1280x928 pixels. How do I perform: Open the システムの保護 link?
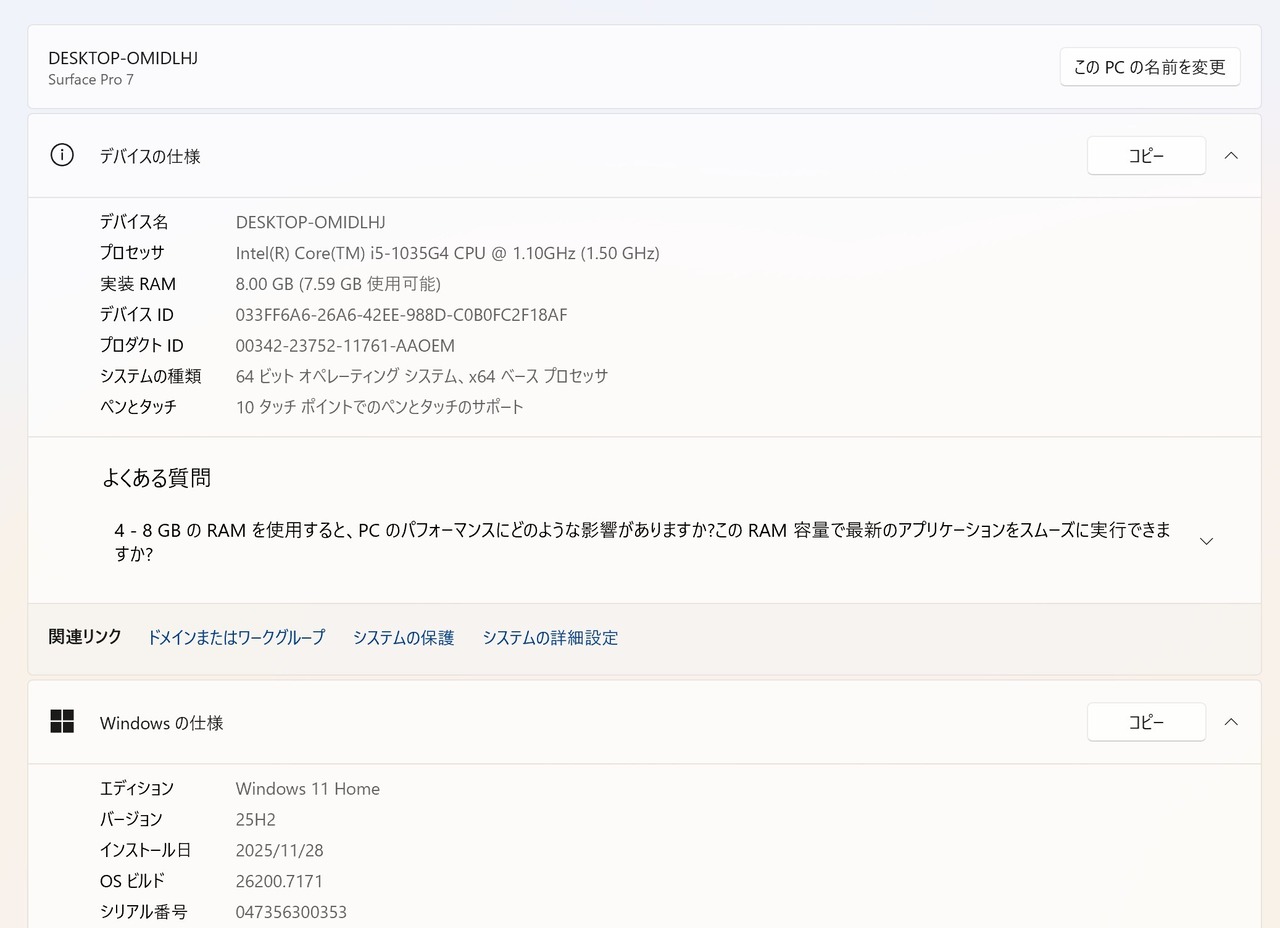click(x=403, y=638)
